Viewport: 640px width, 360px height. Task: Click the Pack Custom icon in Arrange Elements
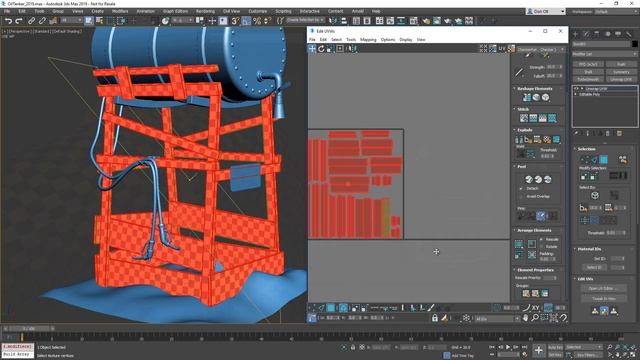coord(518,244)
